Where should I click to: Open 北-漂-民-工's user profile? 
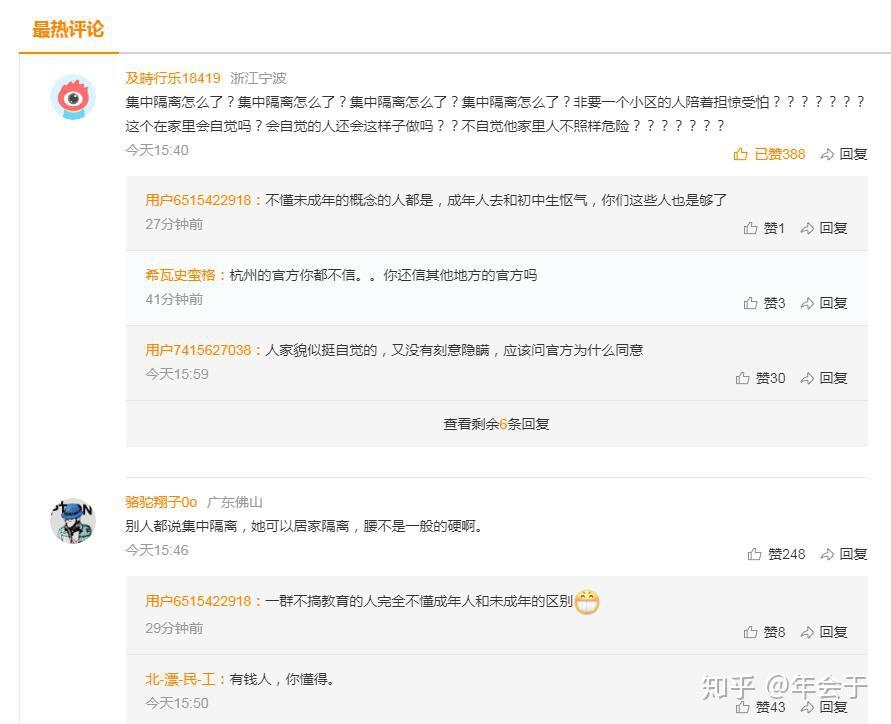181,679
